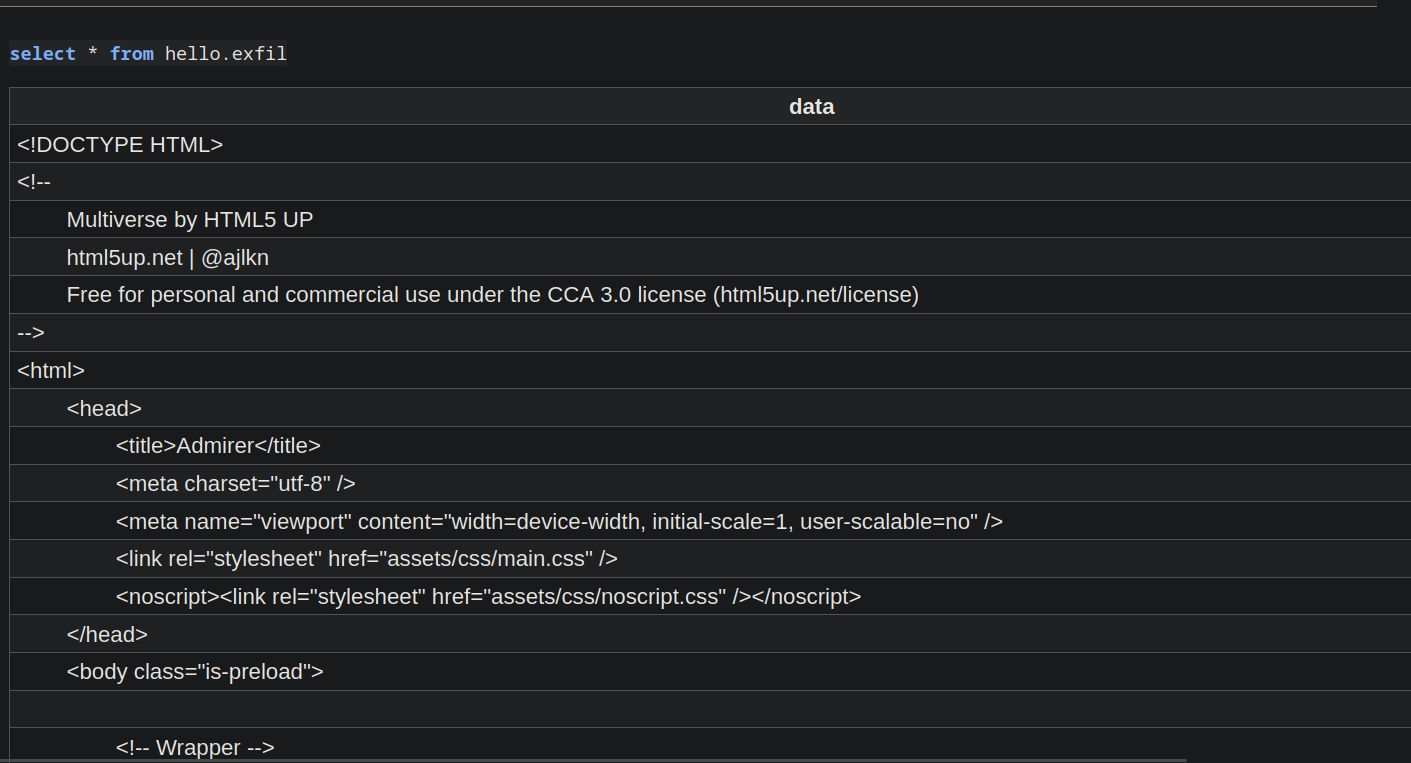
Task: Click the "data" column header
Action: click(x=811, y=106)
